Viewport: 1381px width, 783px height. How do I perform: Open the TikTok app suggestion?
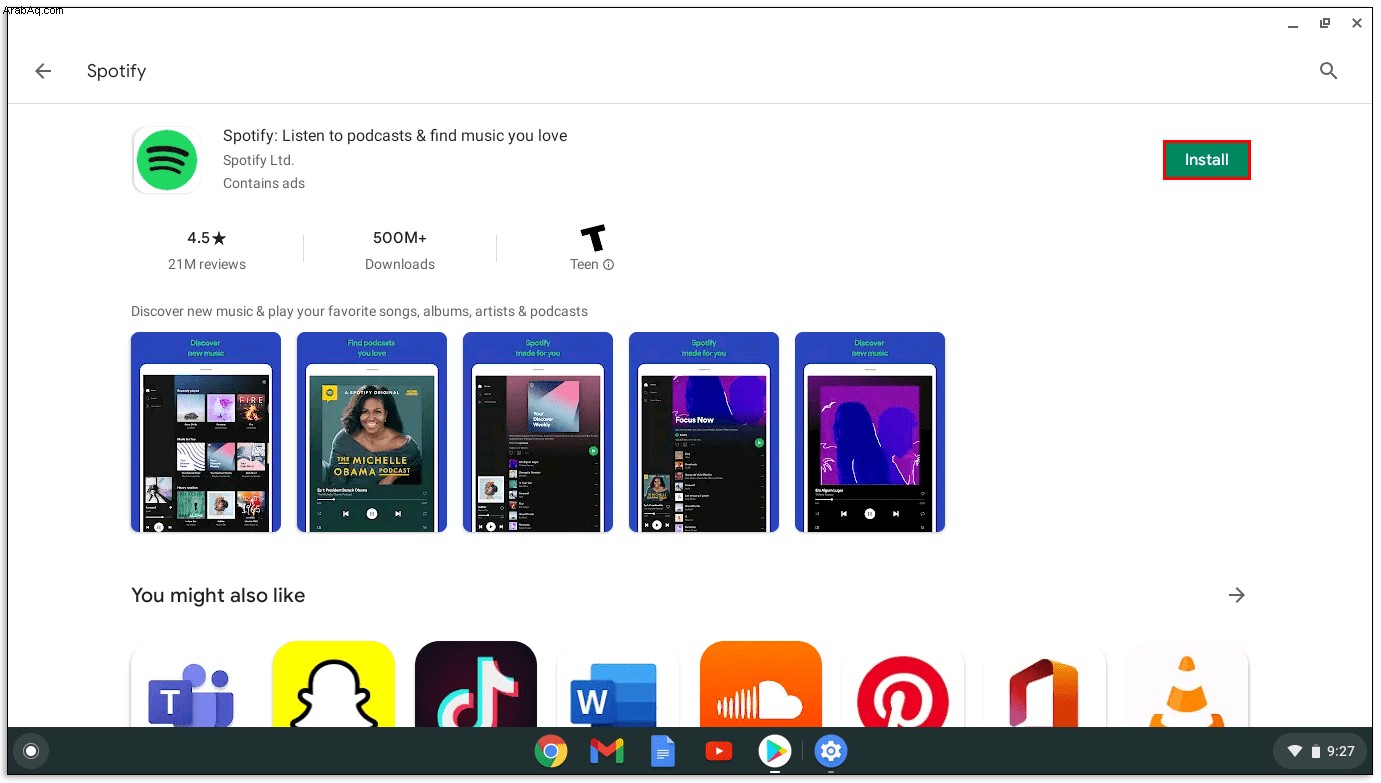[x=476, y=685]
